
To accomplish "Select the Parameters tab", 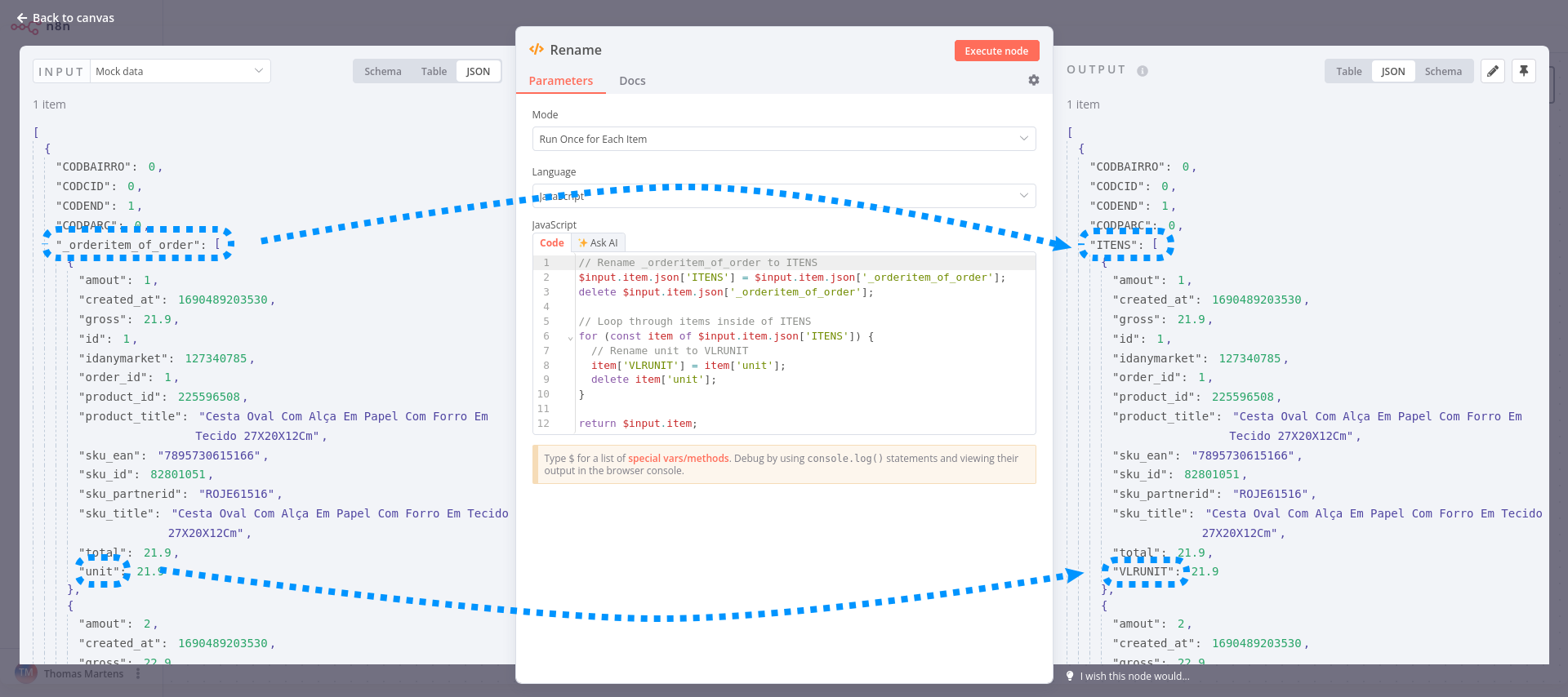I will (x=560, y=81).
